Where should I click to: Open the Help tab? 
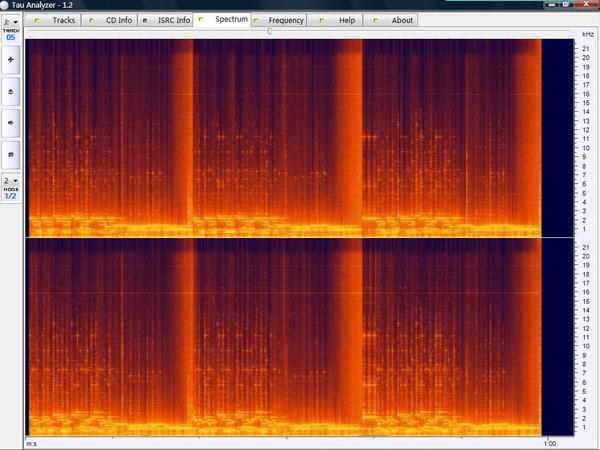pos(334,20)
